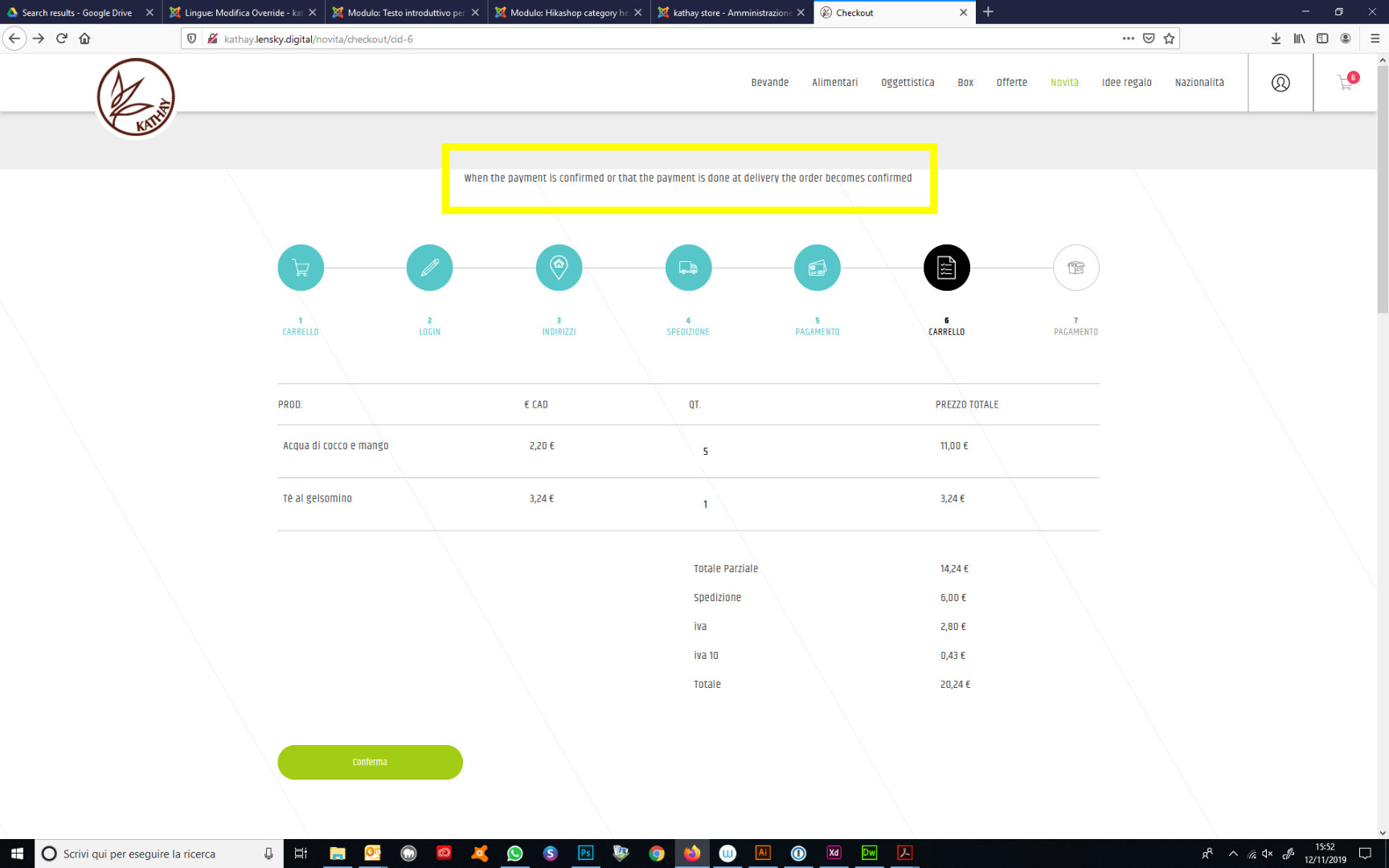This screenshot has width=1389, height=868.
Task: Select step 6 Carrello summary icon
Action: (947, 268)
